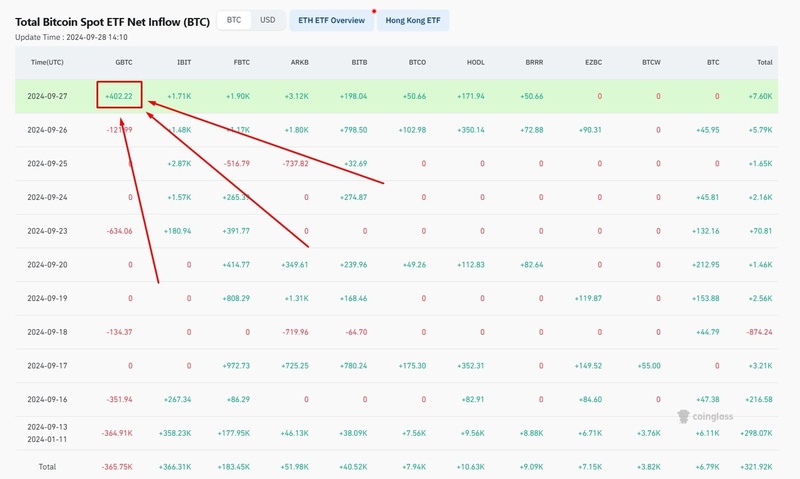Screen dimensions: 800x479
Task: Select the 2024-09-17 date cell
Action: 47,365
